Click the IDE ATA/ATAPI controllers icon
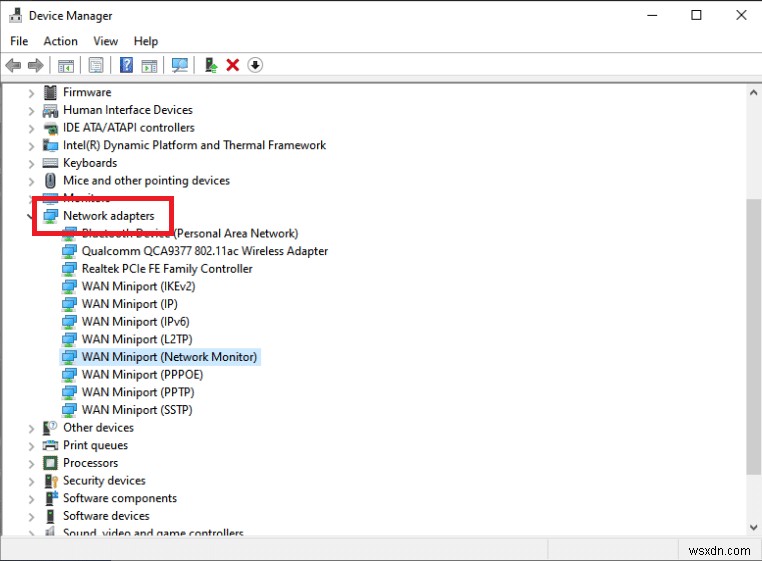This screenshot has width=762, height=561. pyautogui.click(x=50, y=128)
